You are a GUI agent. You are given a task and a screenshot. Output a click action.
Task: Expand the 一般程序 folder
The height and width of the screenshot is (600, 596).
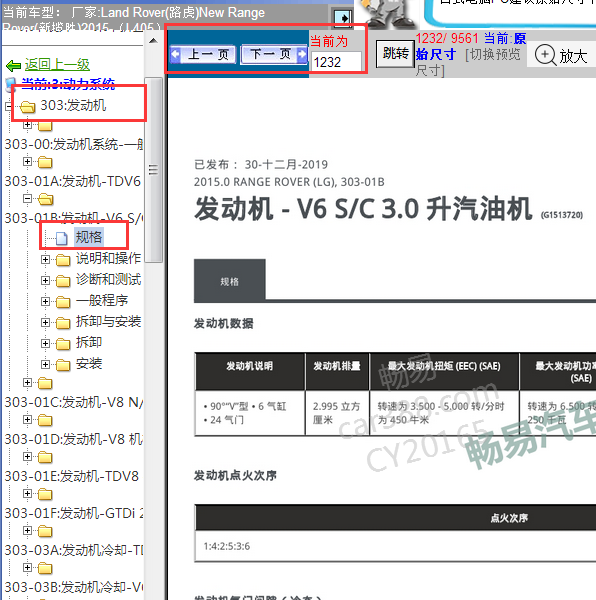(x=45, y=302)
